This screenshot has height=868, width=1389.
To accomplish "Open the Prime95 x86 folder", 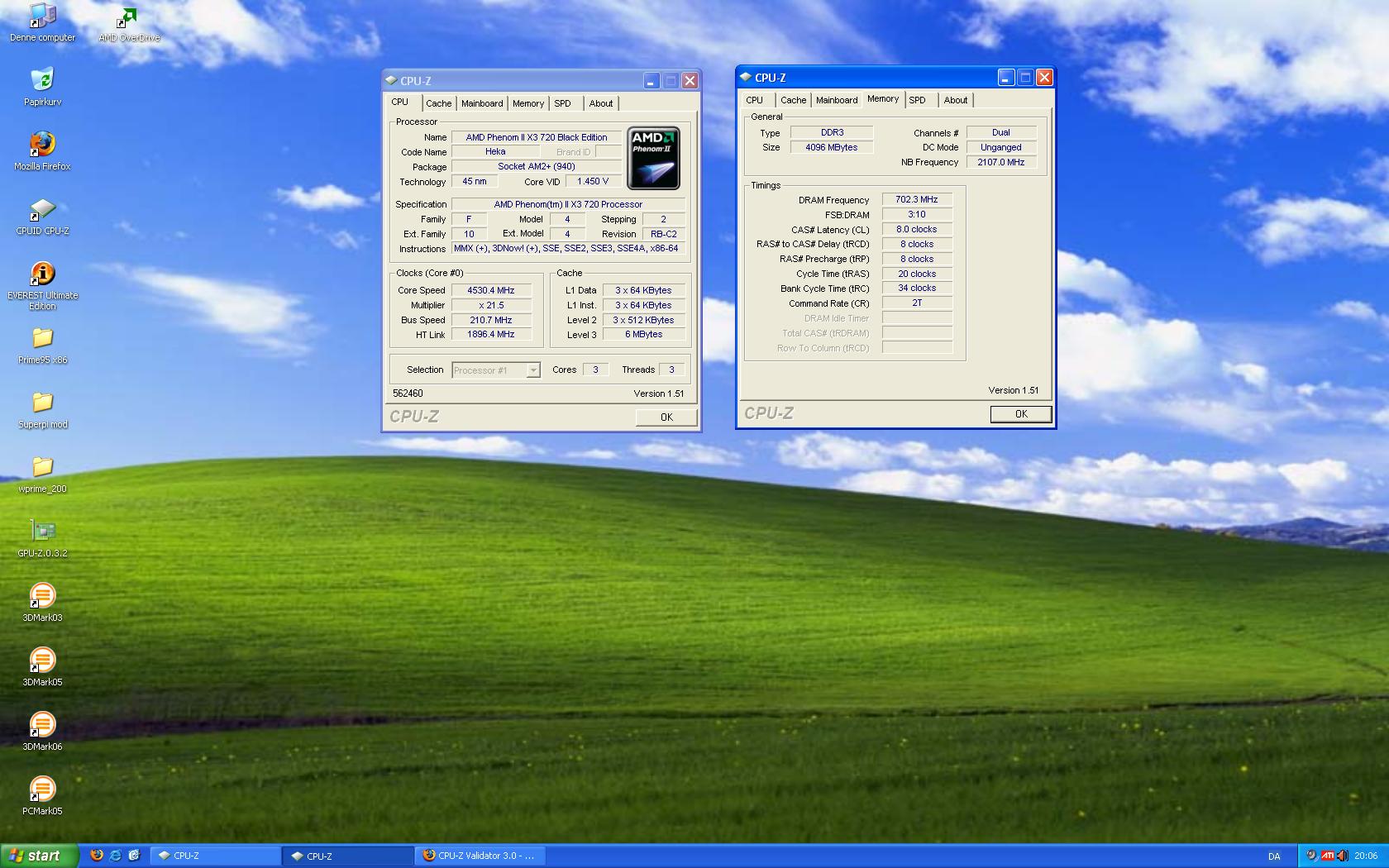I will 42,346.
